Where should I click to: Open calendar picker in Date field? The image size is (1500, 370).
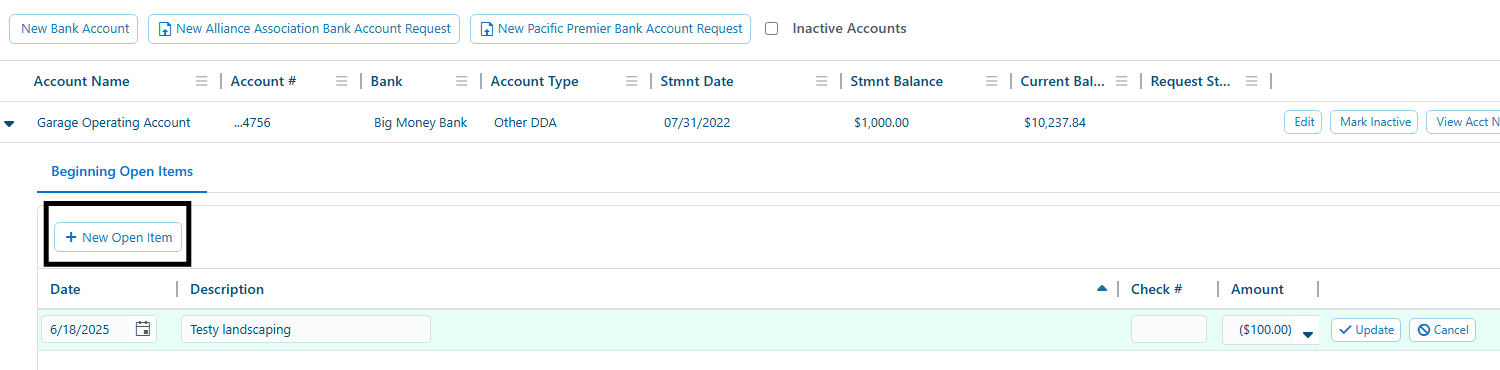point(143,329)
